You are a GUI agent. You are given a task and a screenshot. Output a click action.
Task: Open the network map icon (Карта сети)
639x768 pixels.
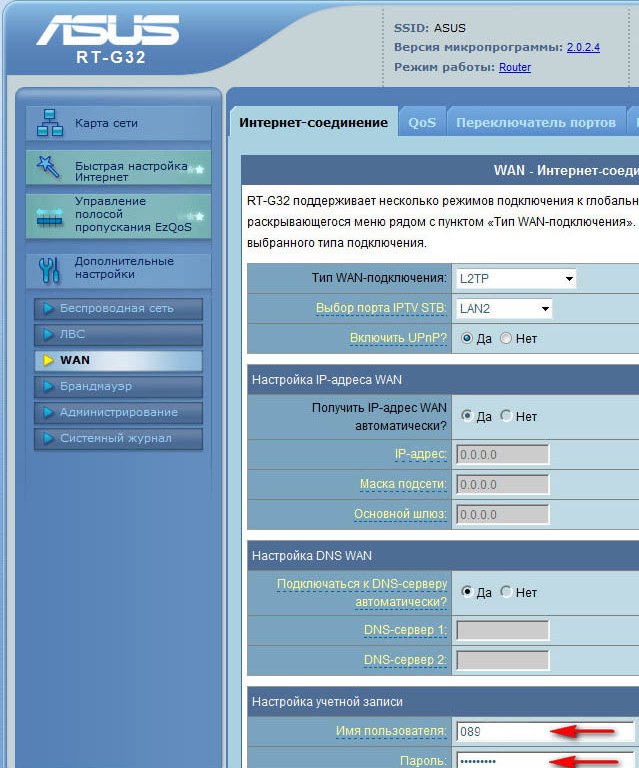50,123
